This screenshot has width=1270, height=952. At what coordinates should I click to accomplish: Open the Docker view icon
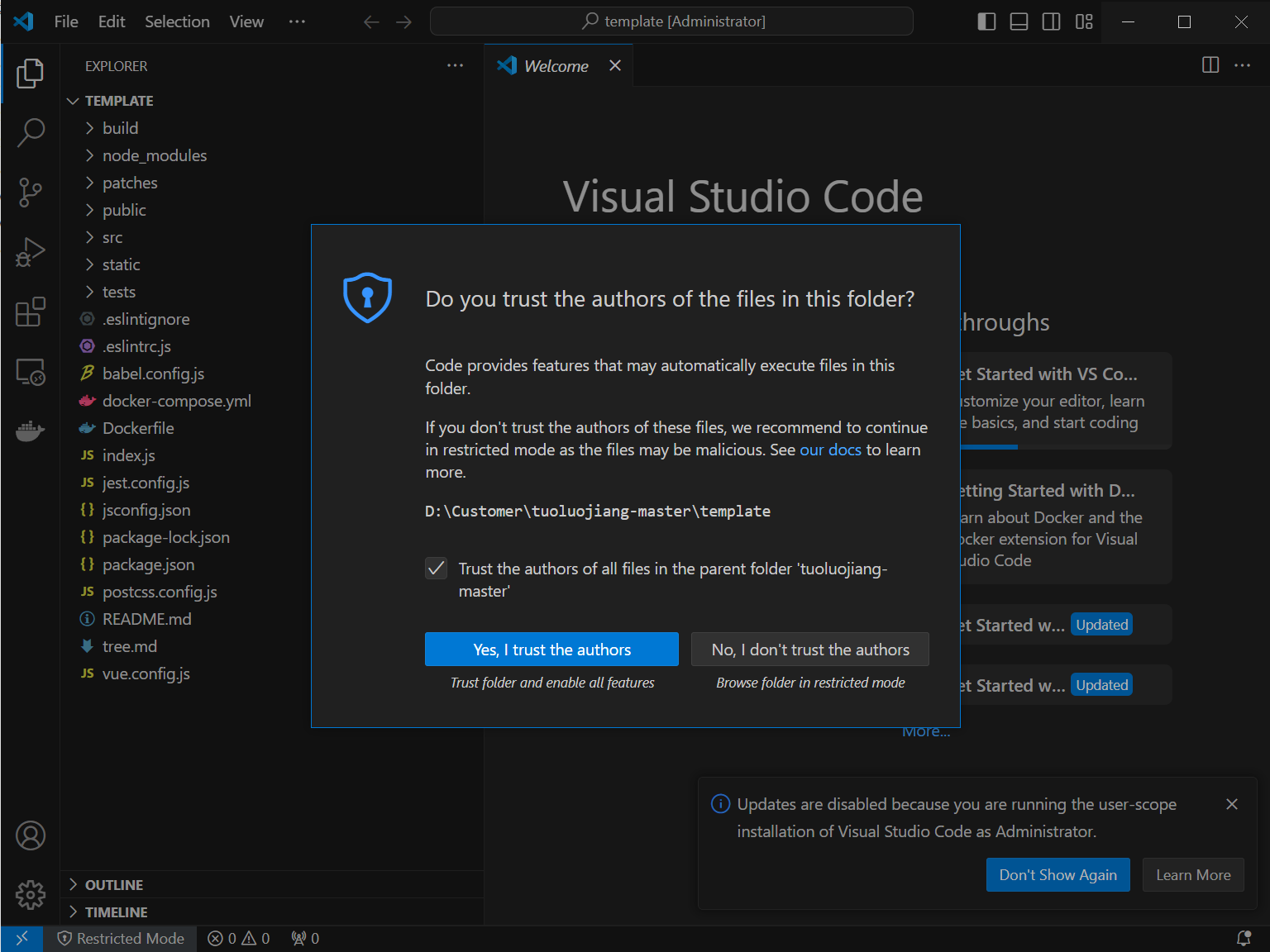[31, 431]
